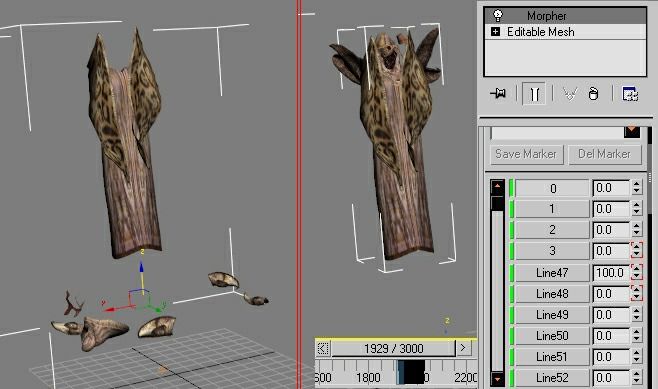Click Line52 spinner arrows

637,378
